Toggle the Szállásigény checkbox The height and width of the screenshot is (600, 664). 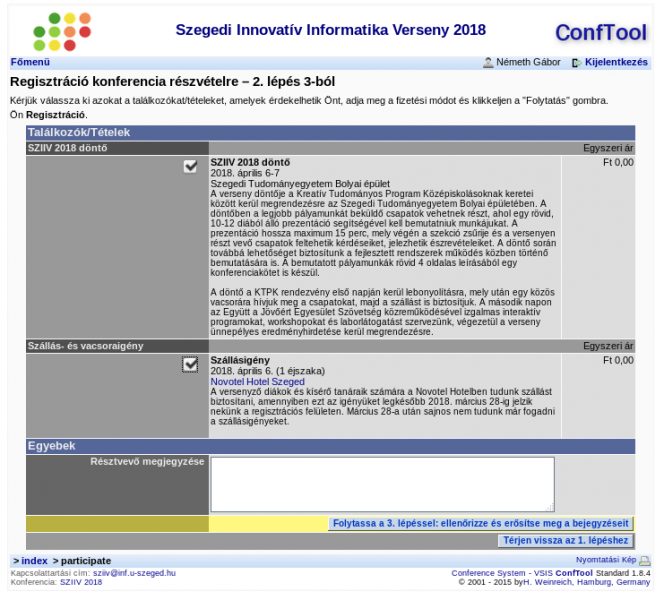click(190, 365)
